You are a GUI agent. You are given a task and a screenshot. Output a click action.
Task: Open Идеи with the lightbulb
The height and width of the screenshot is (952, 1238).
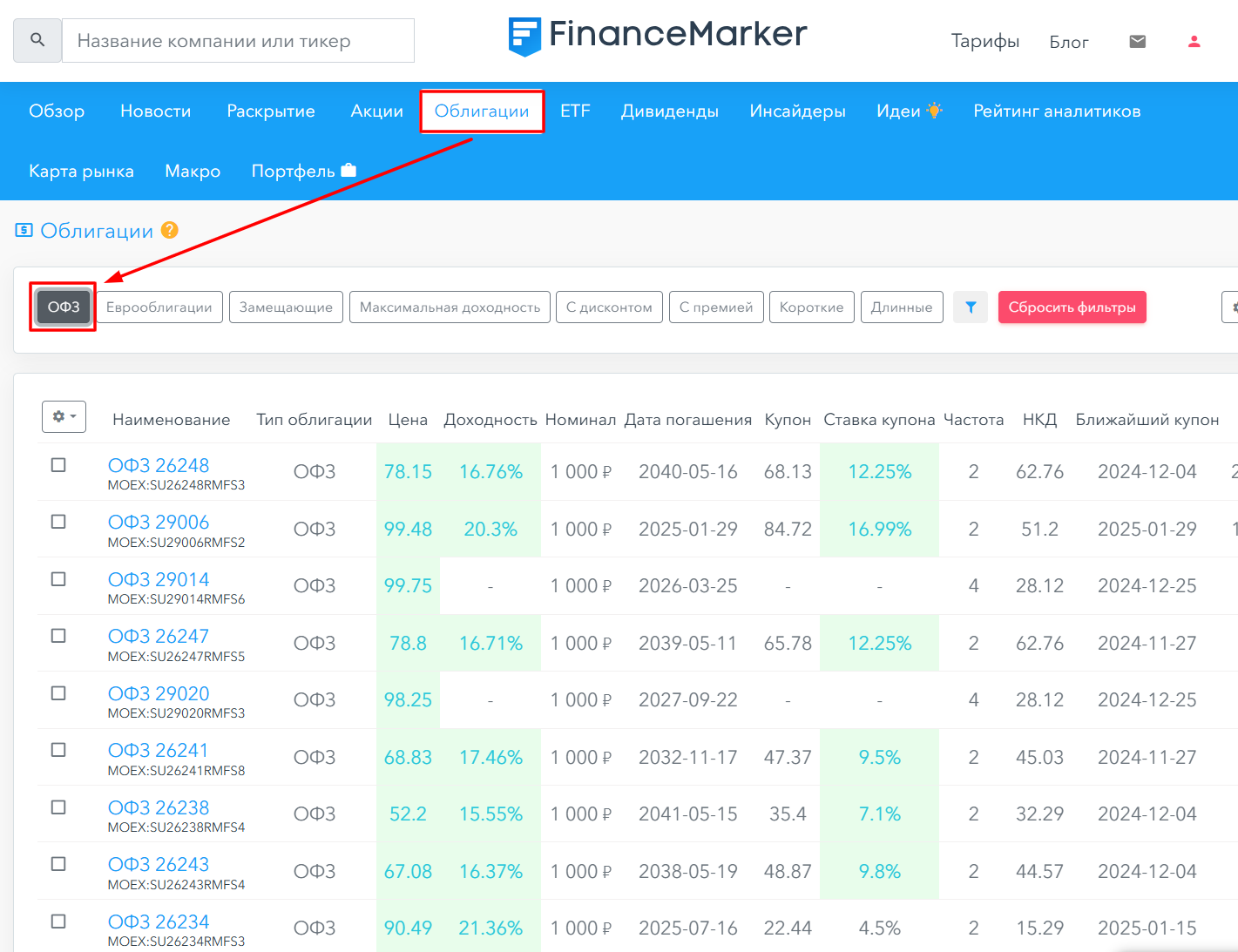910,111
